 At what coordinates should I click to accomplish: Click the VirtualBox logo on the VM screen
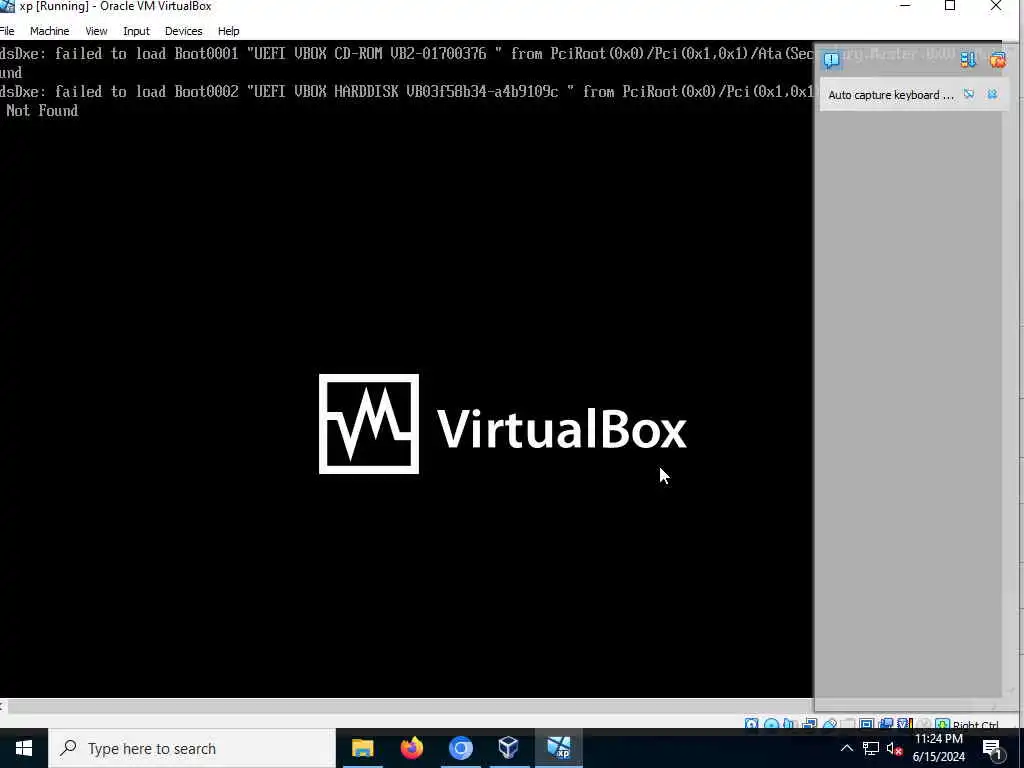tap(502, 424)
